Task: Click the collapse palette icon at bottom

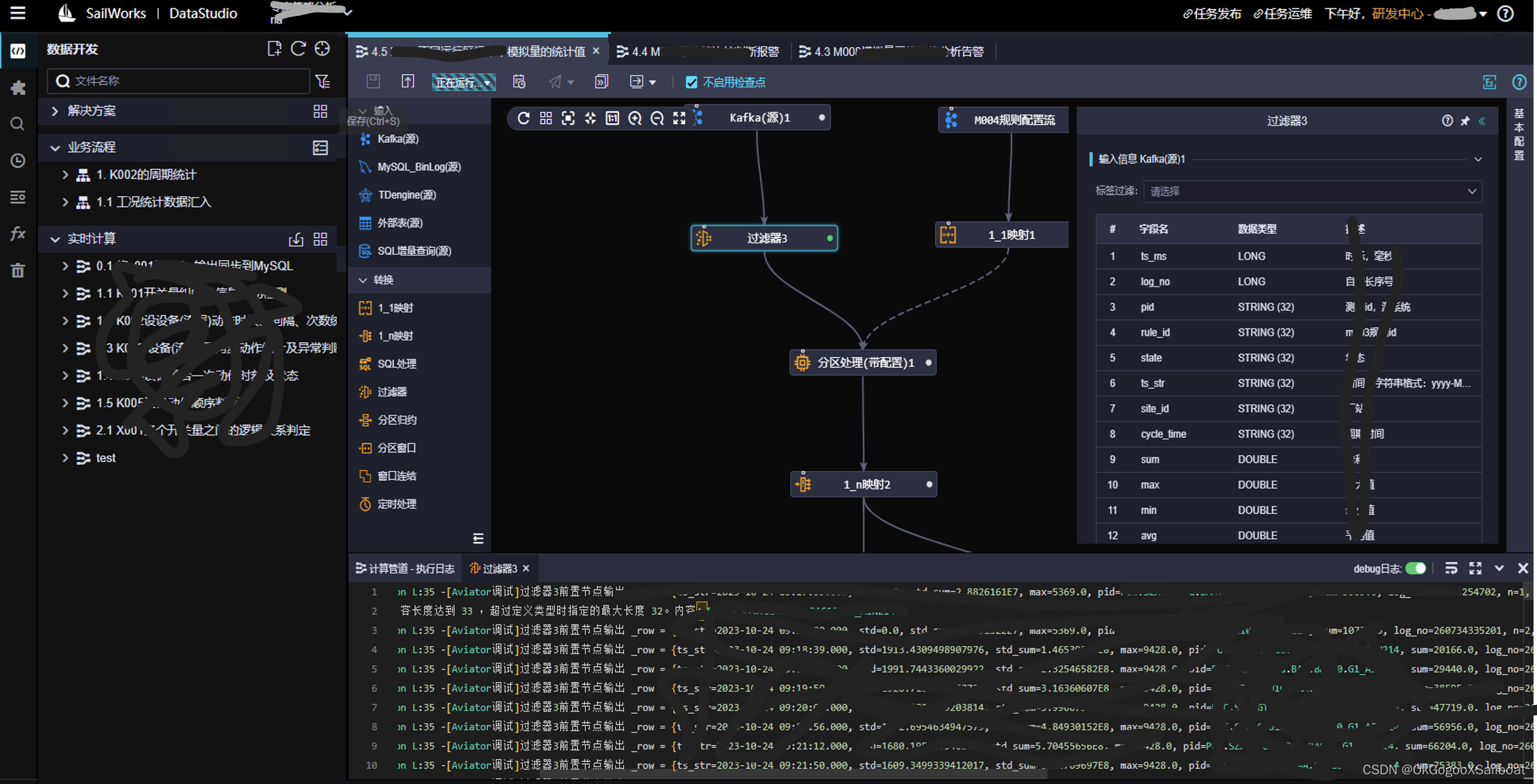Action: [478, 538]
